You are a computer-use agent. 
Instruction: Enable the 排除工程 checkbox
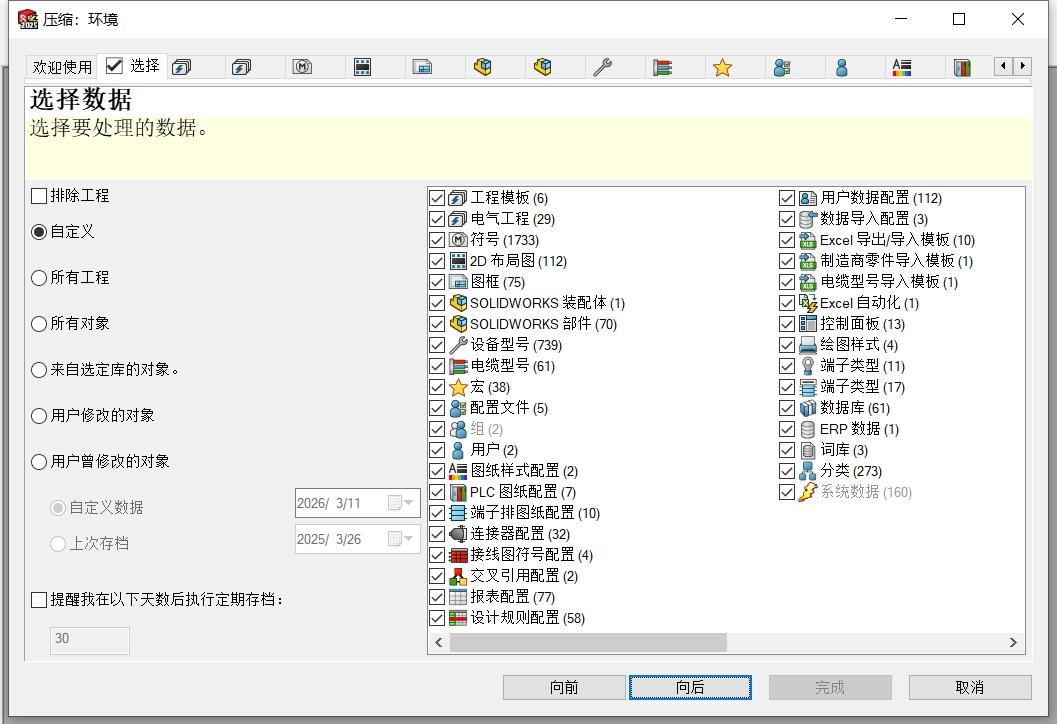click(x=39, y=196)
